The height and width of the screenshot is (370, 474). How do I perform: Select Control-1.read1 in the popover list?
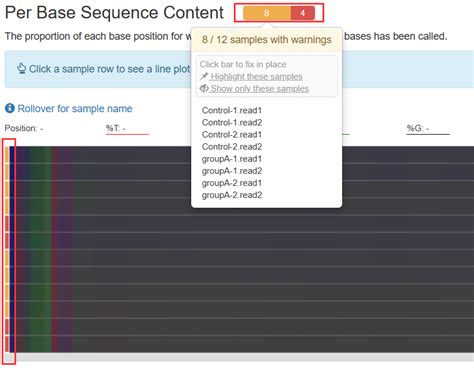[x=232, y=110]
